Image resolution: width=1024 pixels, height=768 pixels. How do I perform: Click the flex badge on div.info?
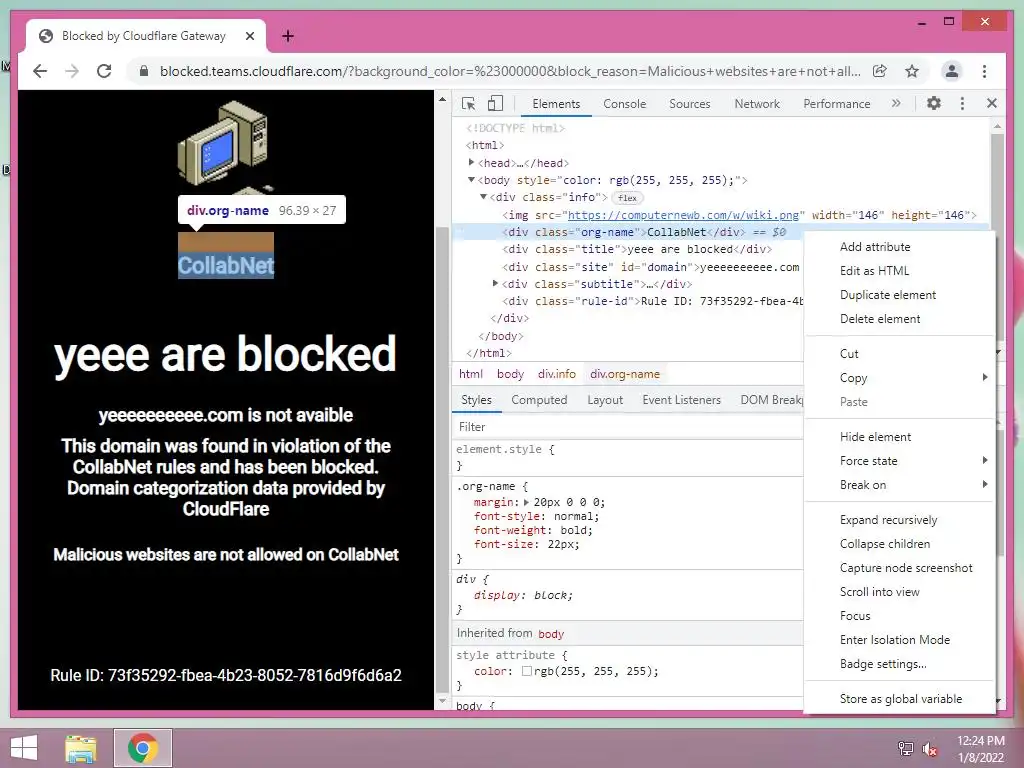(x=628, y=198)
